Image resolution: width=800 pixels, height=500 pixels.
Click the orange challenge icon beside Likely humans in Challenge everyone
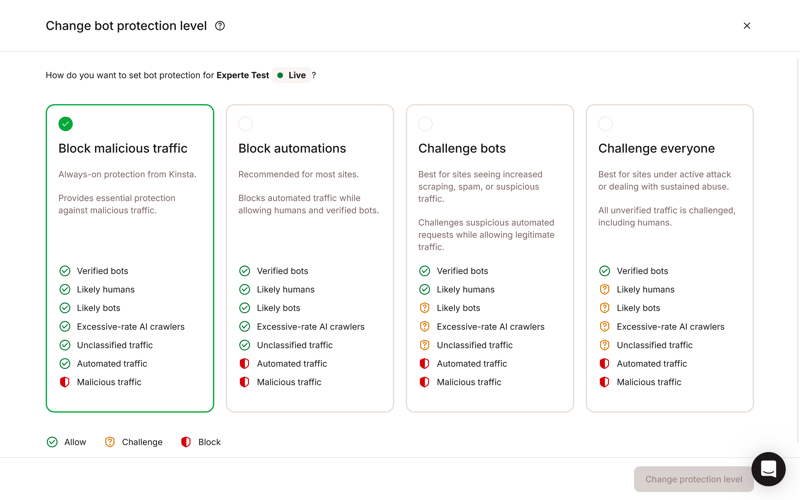point(605,290)
